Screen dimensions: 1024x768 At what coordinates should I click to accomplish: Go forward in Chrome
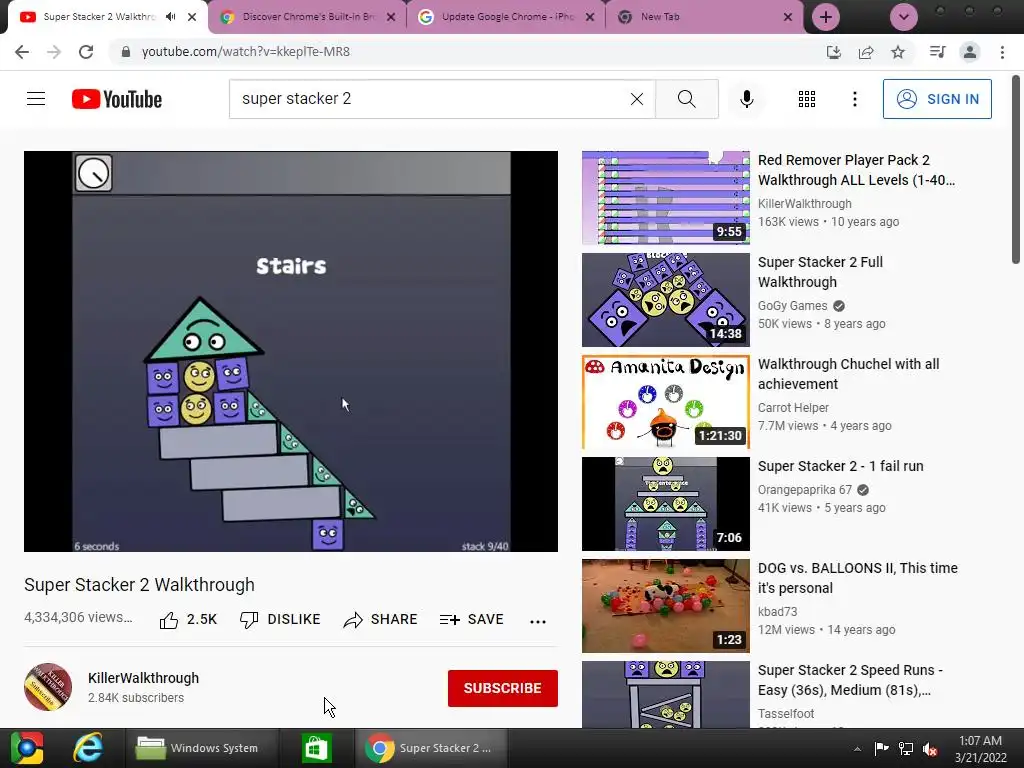pos(54,52)
